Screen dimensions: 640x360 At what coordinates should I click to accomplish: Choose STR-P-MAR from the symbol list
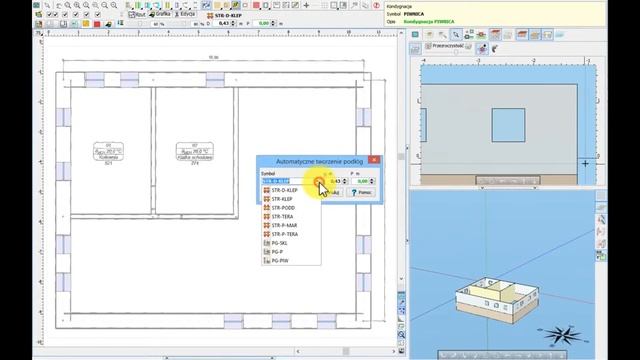point(291,225)
